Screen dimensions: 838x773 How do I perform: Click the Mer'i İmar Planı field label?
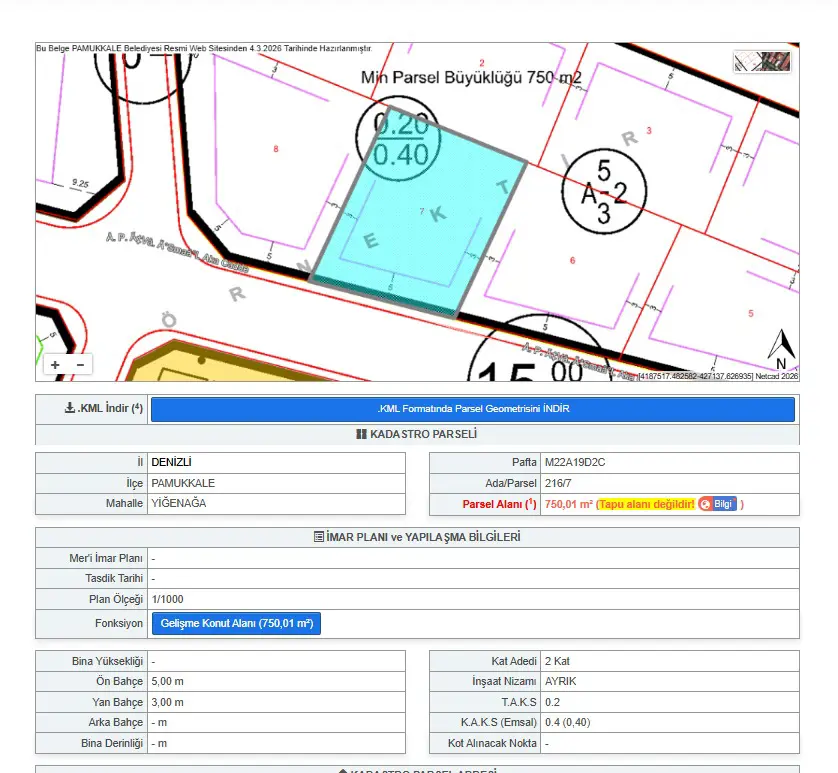click(x=106, y=558)
